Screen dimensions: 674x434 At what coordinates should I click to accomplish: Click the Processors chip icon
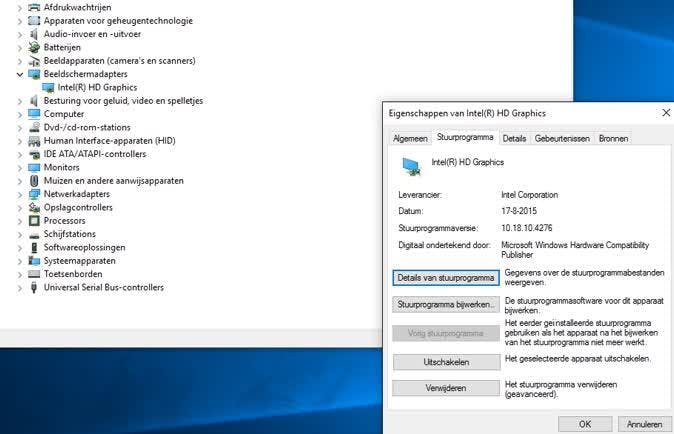[34, 220]
